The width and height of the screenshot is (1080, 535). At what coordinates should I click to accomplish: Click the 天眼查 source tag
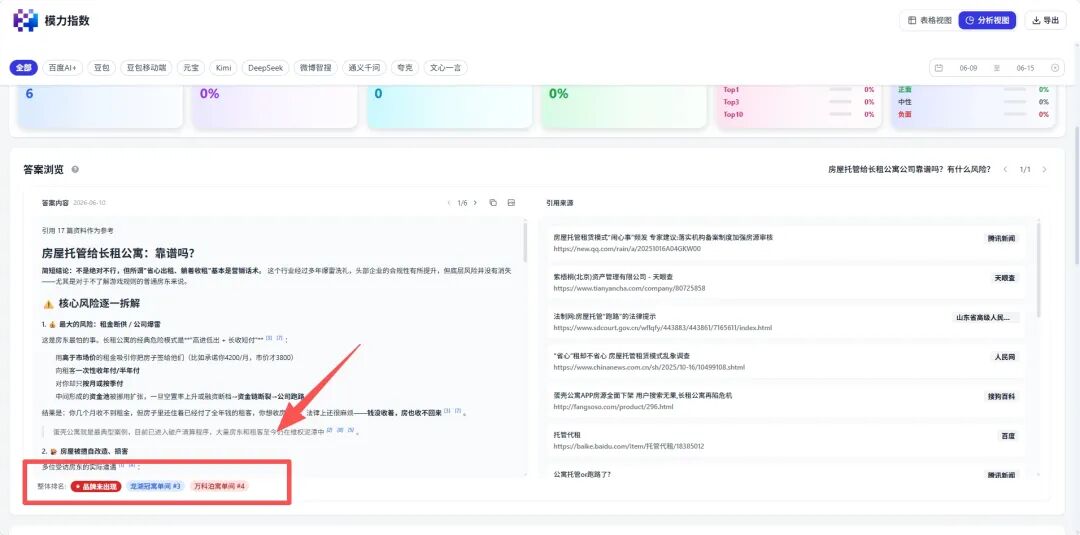pos(1004,278)
